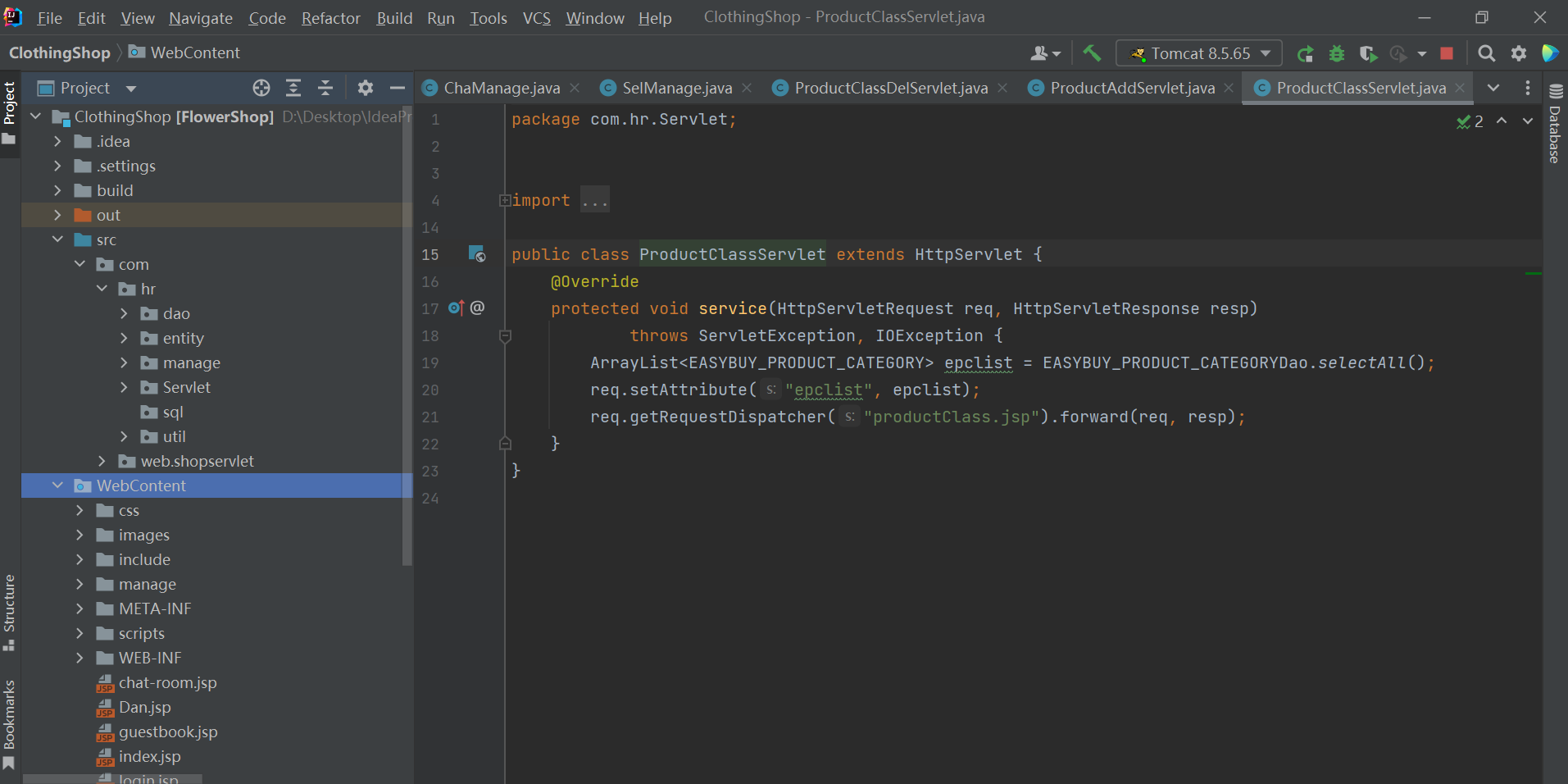Screen dimensions: 1568x784
Task: Switch to ProductClassDelServlet.java tab
Action: click(x=891, y=88)
